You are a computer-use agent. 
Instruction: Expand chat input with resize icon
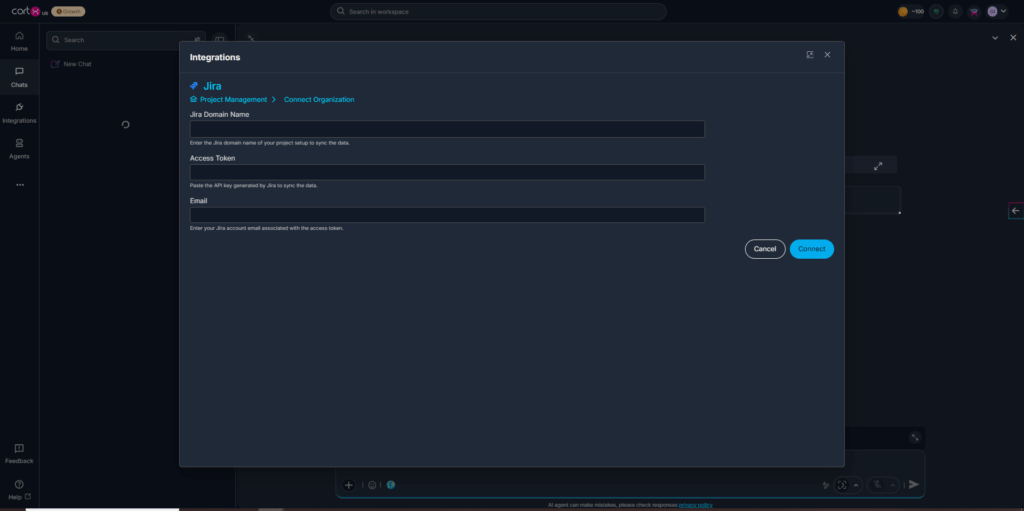(915, 437)
